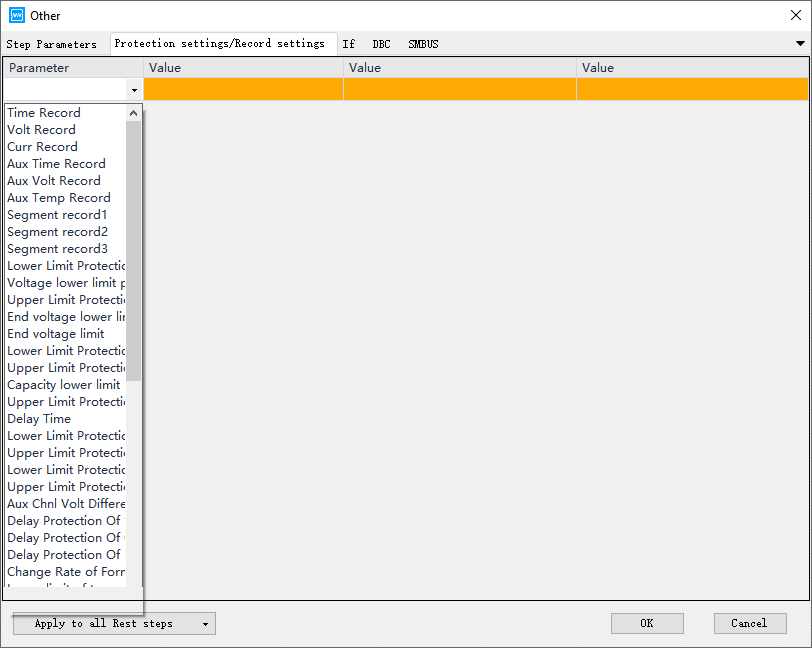Go to the If tab
This screenshot has height=648, width=812.
click(348, 44)
